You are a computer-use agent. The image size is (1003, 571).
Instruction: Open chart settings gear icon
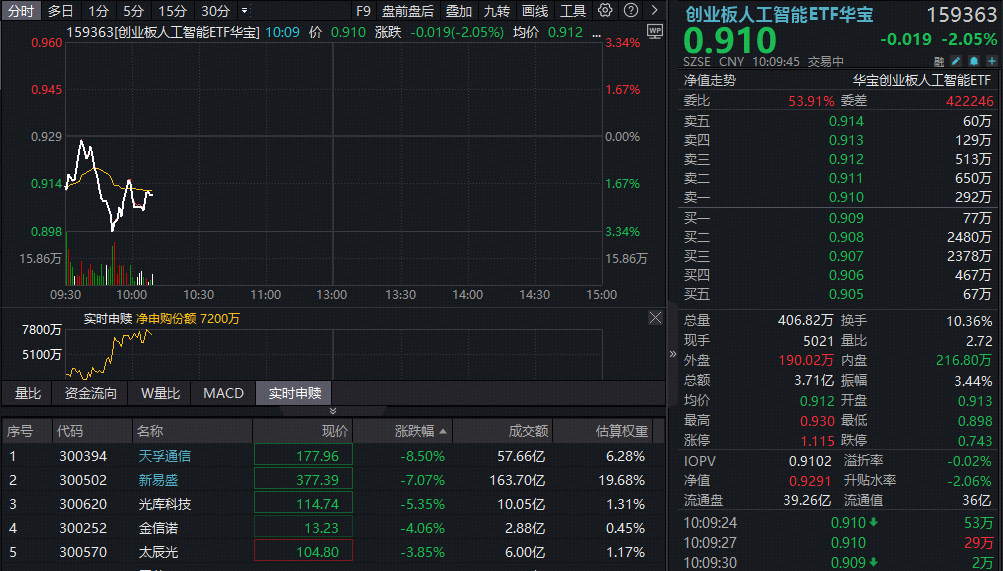[605, 11]
